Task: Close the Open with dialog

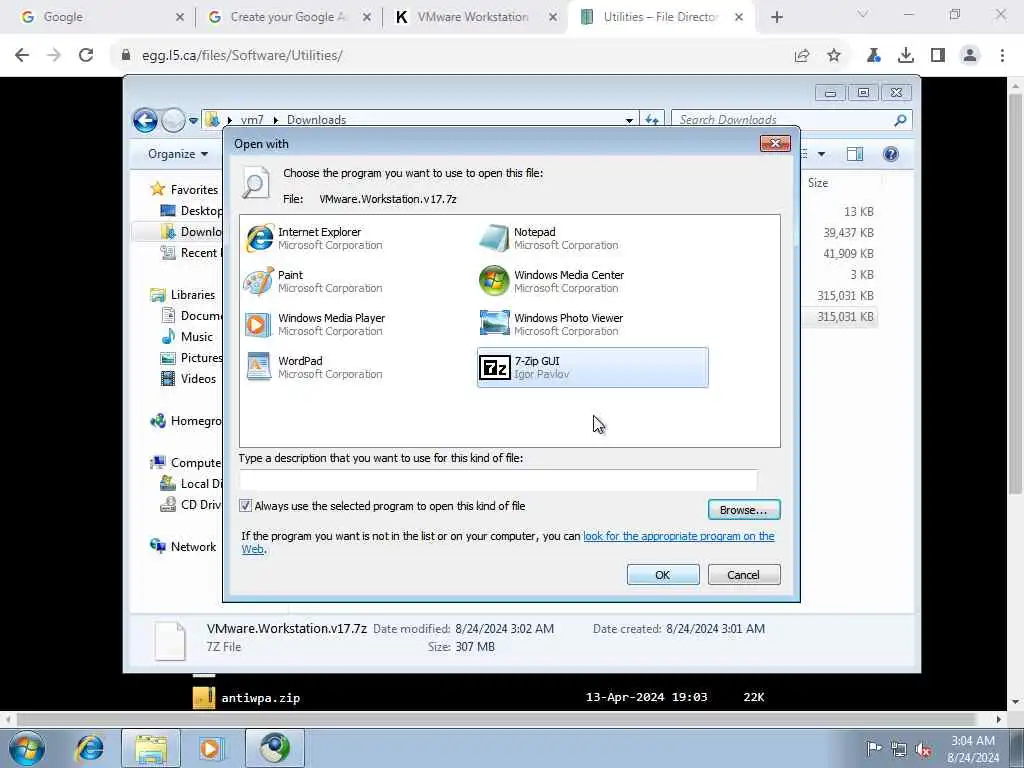Action: (x=775, y=144)
